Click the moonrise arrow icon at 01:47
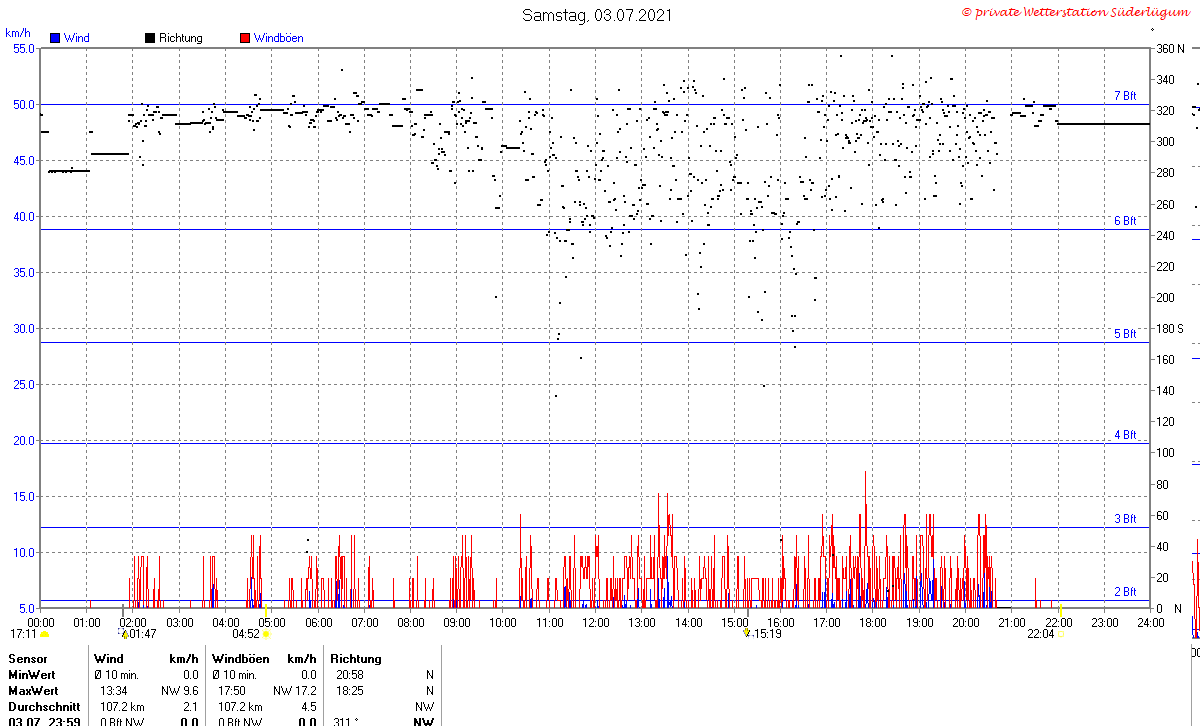The width and height of the screenshot is (1200, 726). (x=124, y=633)
